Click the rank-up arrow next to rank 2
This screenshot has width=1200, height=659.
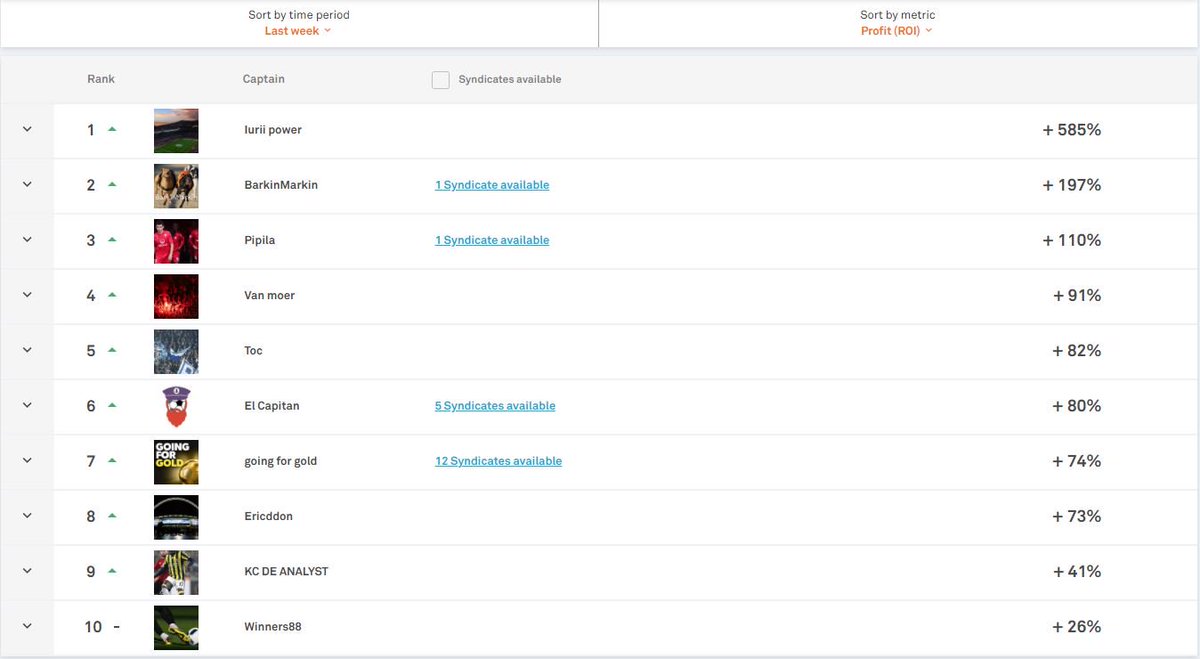(112, 184)
